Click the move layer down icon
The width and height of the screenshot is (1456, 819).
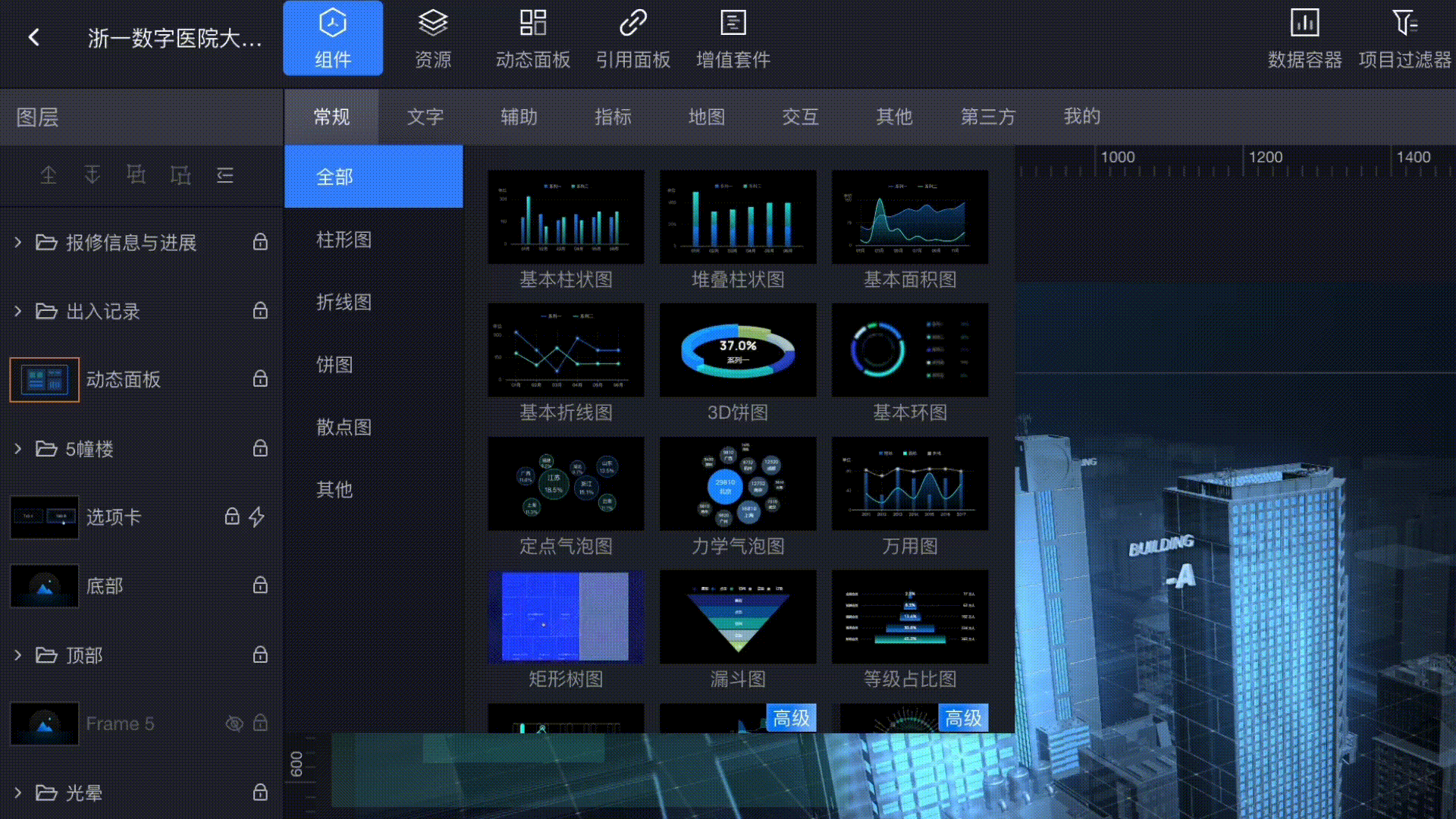[92, 175]
